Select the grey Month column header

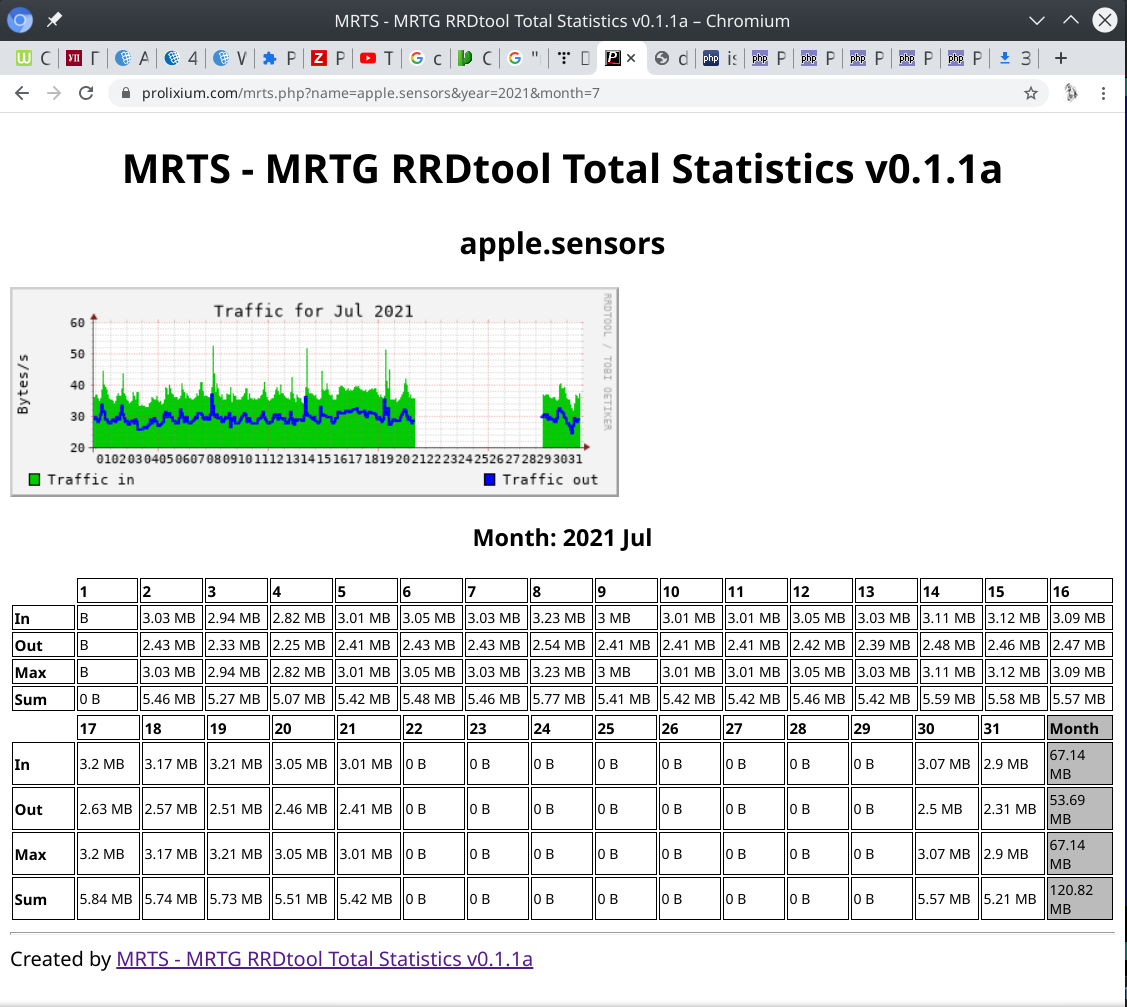[x=1080, y=728]
